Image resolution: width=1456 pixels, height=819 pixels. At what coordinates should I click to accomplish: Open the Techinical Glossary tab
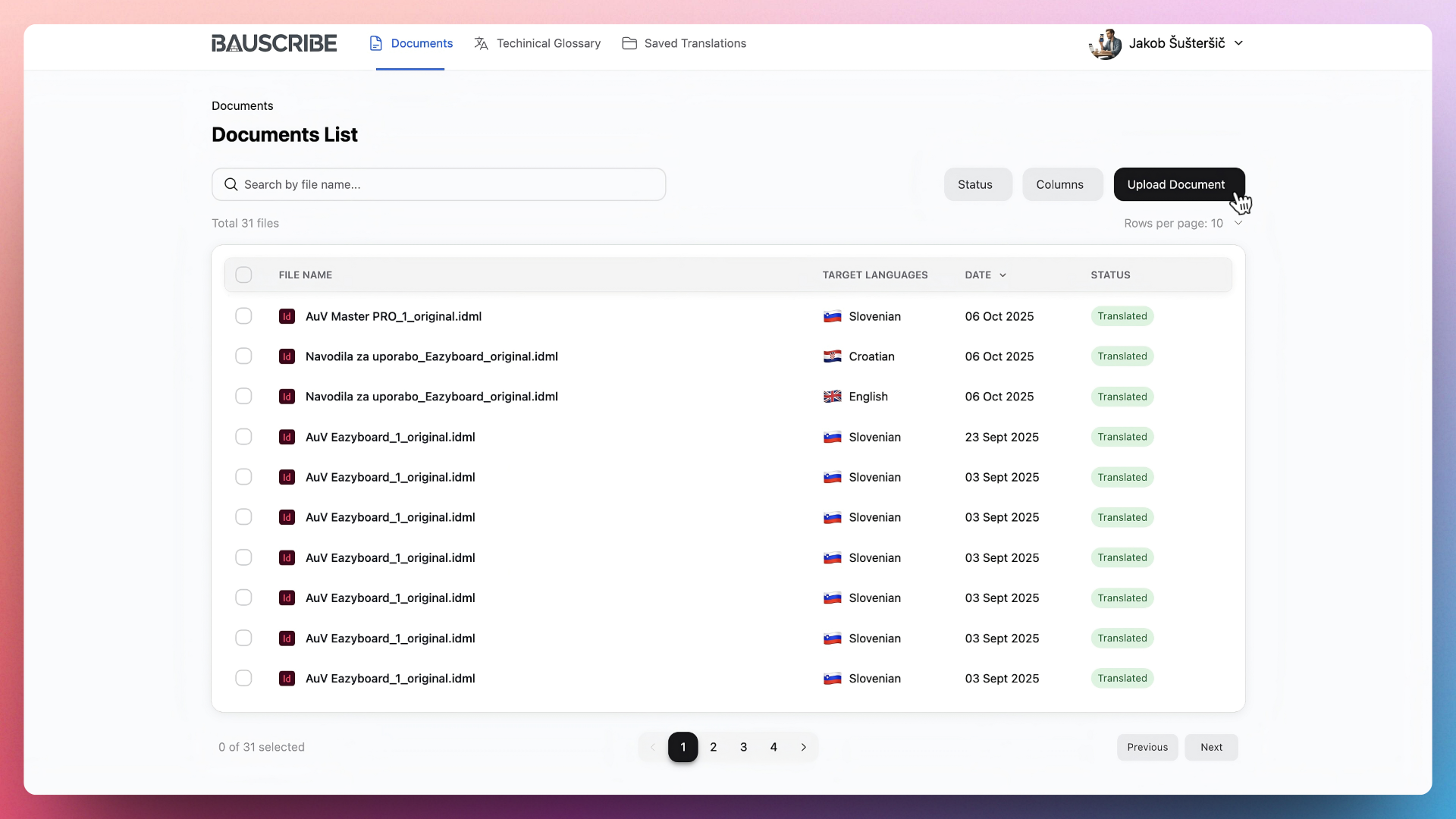[x=537, y=43]
